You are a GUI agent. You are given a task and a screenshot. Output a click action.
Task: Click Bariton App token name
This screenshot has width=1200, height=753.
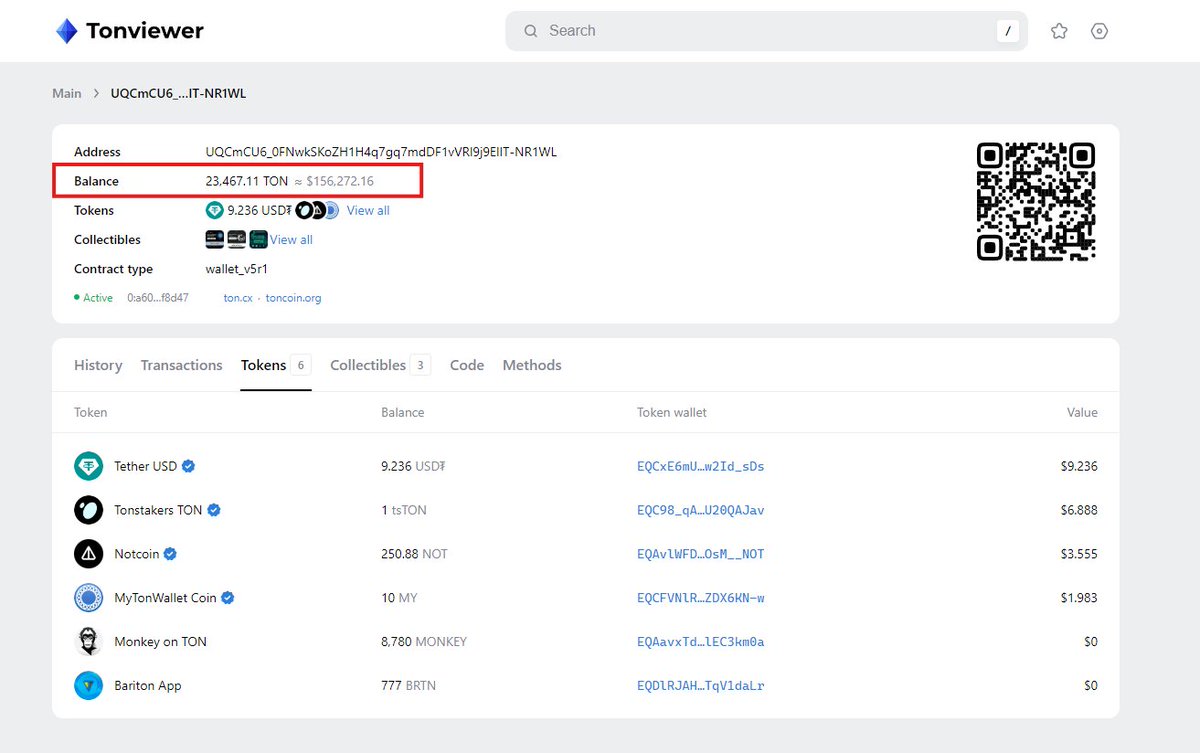[x=148, y=686]
